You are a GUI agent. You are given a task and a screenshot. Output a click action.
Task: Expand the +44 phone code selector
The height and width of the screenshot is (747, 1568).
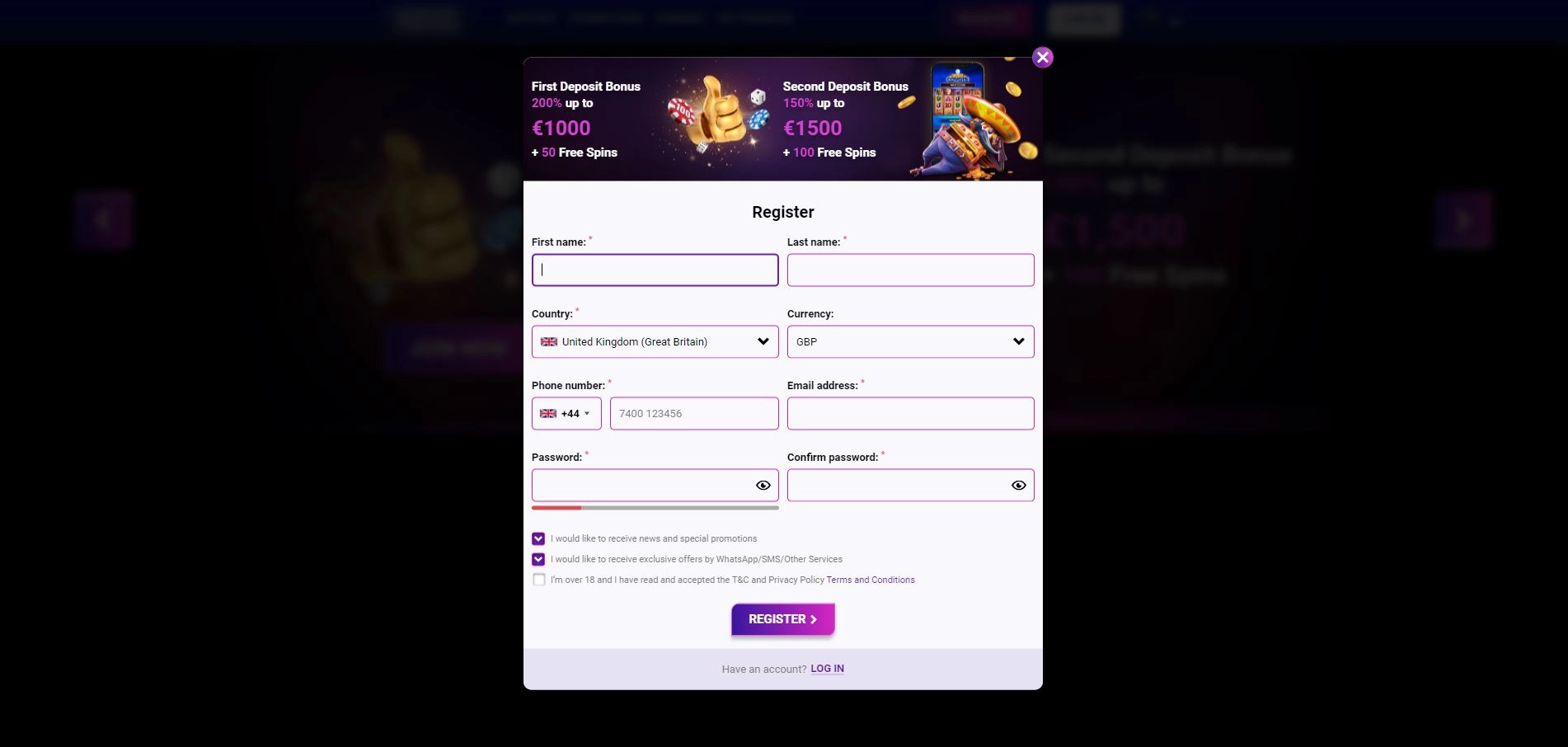(566, 414)
